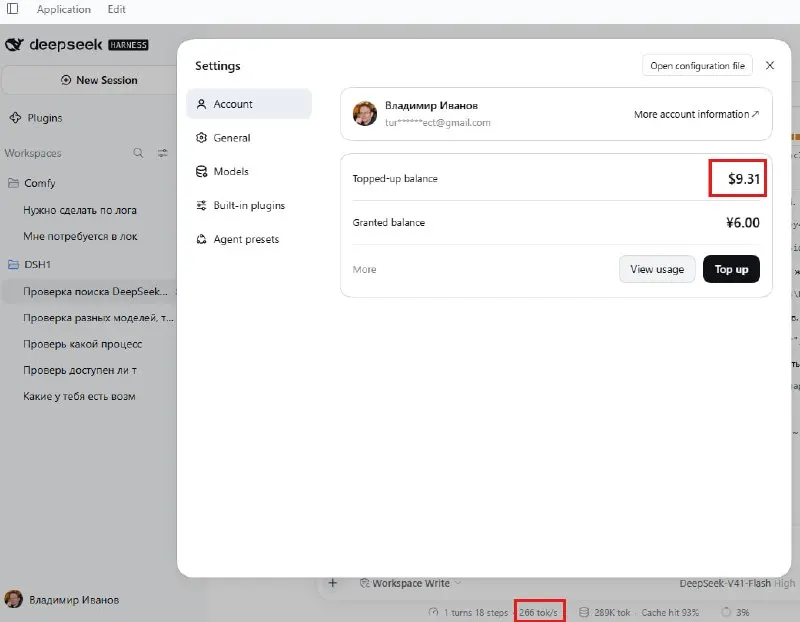The height and width of the screenshot is (622, 800).
Task: Open session 'Проверь какой процесс'
Action: coord(83,344)
